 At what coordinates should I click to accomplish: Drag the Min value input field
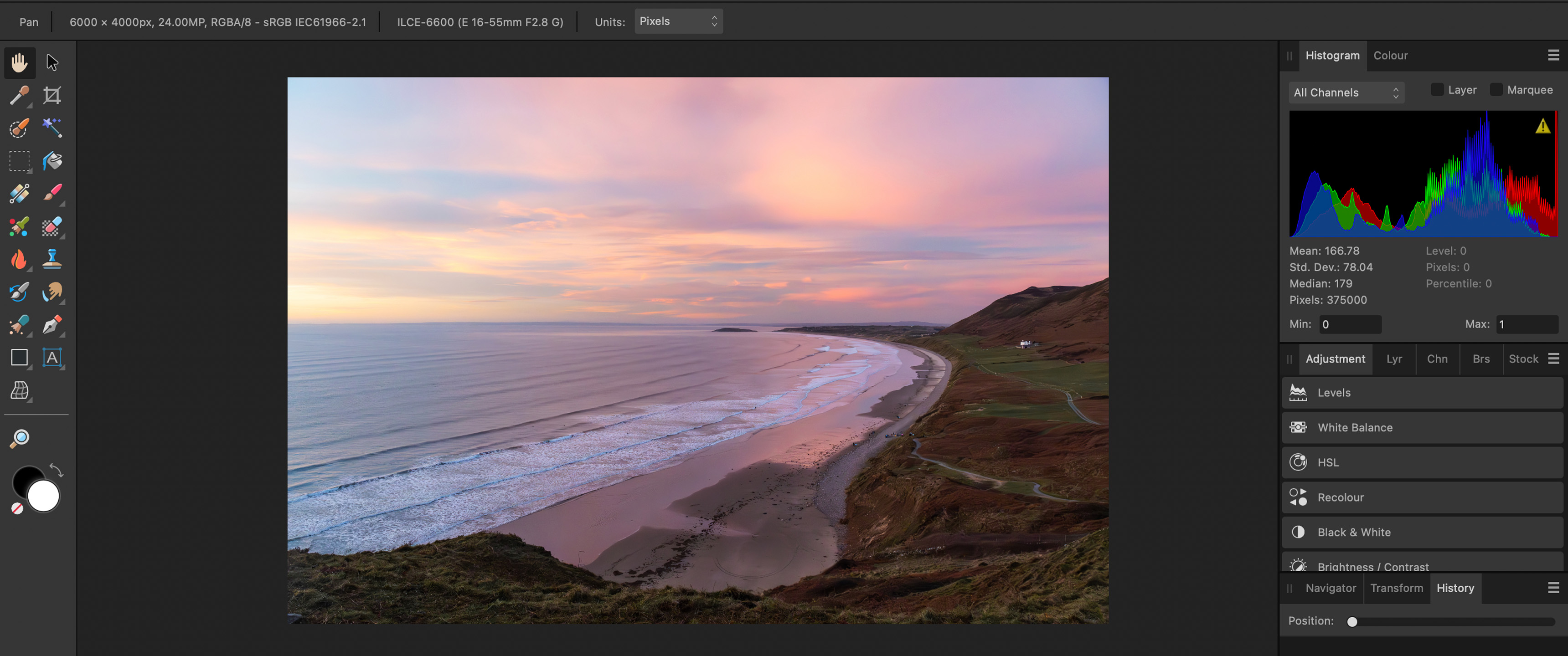point(1349,324)
